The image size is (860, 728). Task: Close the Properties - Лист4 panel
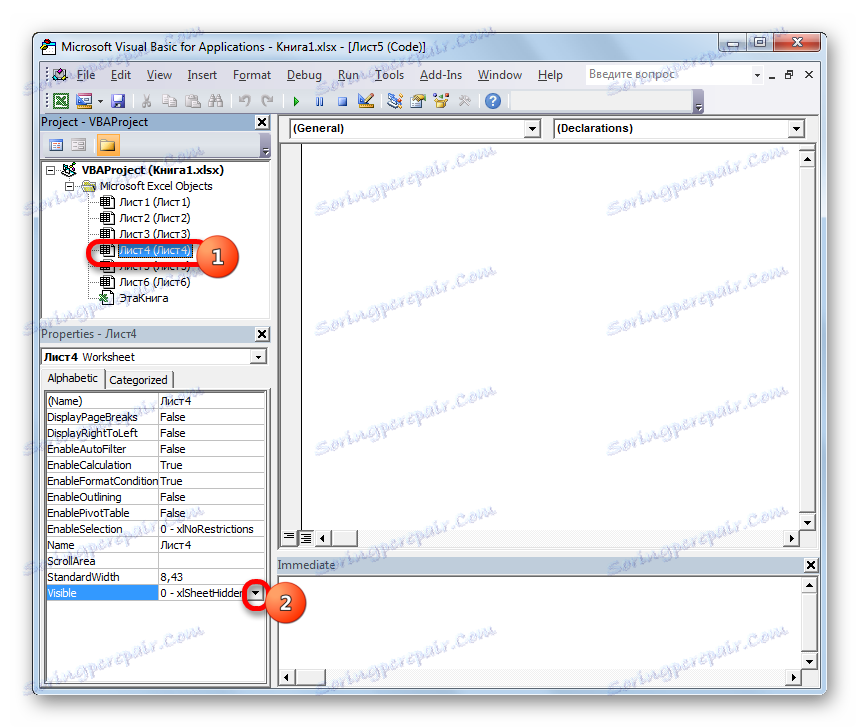262,334
